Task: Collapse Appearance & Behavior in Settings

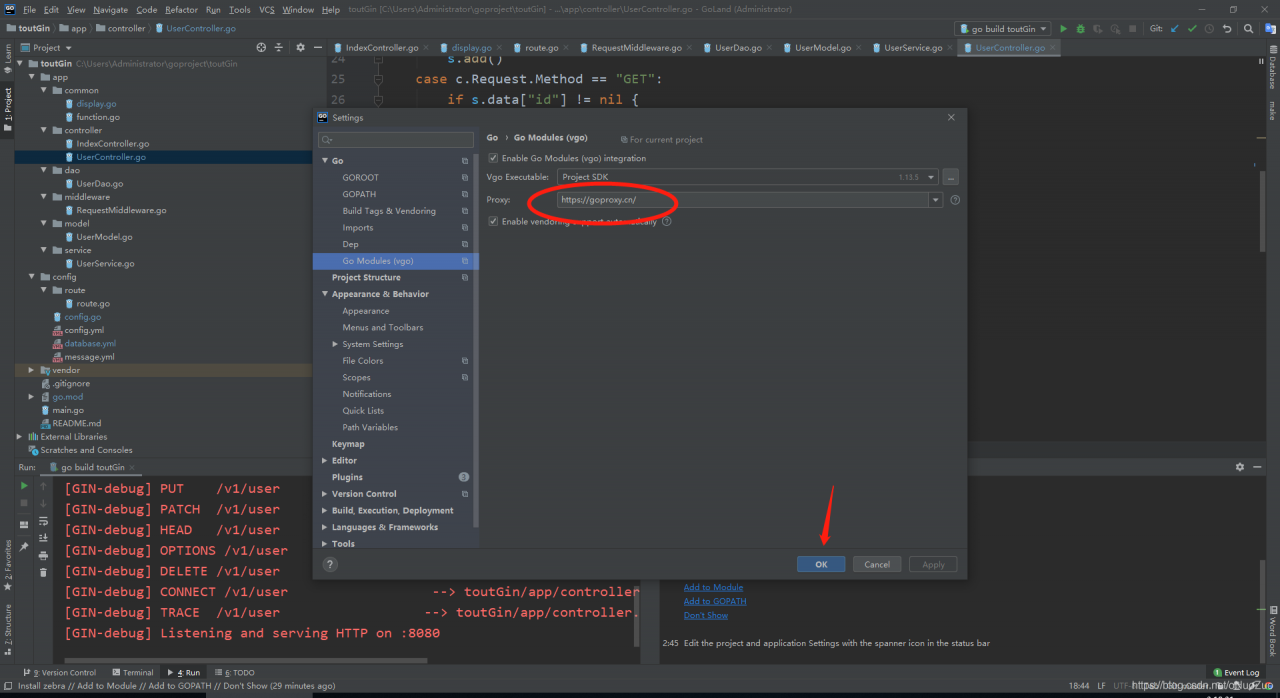Action: [325, 294]
